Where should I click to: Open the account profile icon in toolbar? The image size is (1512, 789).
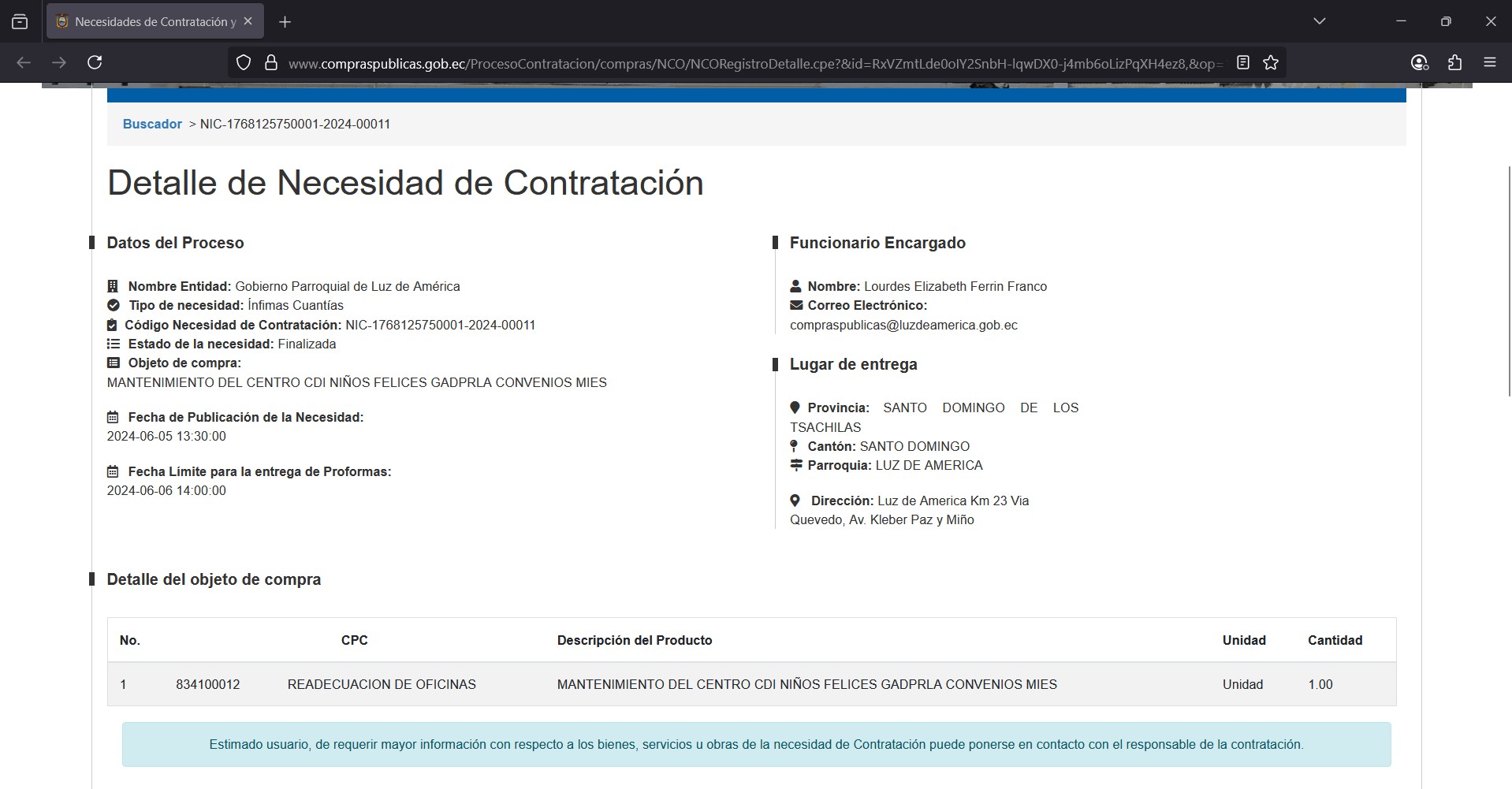[x=1419, y=62]
